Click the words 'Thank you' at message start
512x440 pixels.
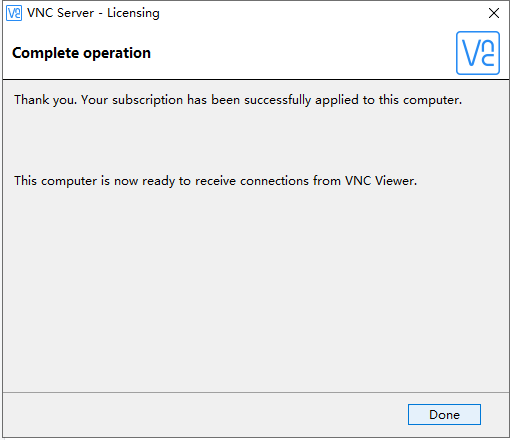(x=45, y=100)
